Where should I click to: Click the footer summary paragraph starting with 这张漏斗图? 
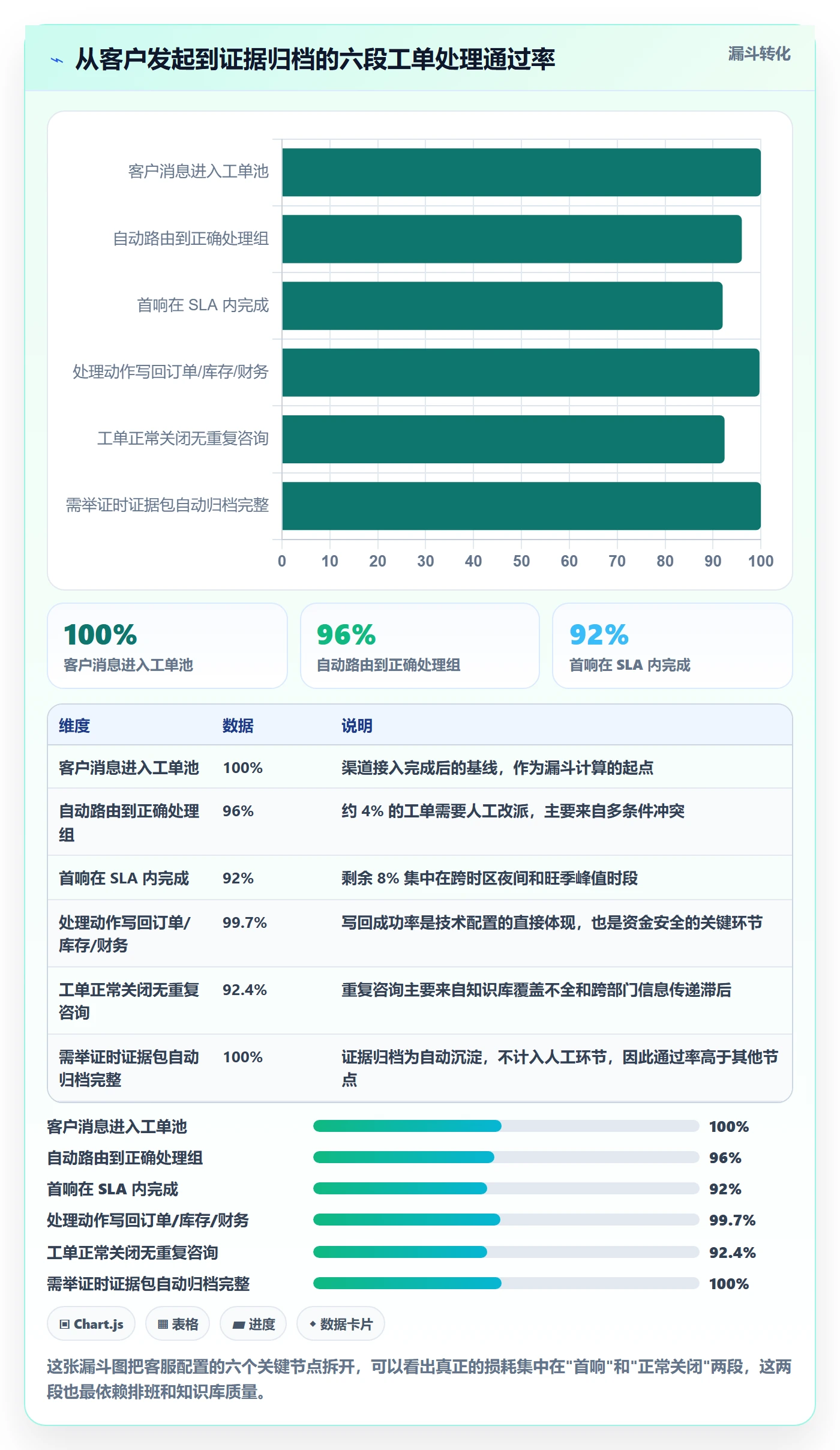419,1379
